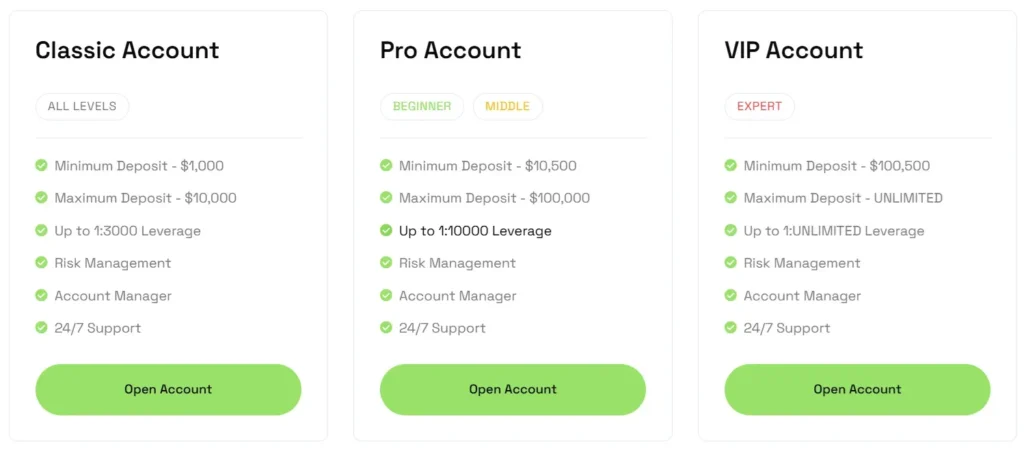Click check icon next to Minimum Deposit - $100,500

coord(731,165)
